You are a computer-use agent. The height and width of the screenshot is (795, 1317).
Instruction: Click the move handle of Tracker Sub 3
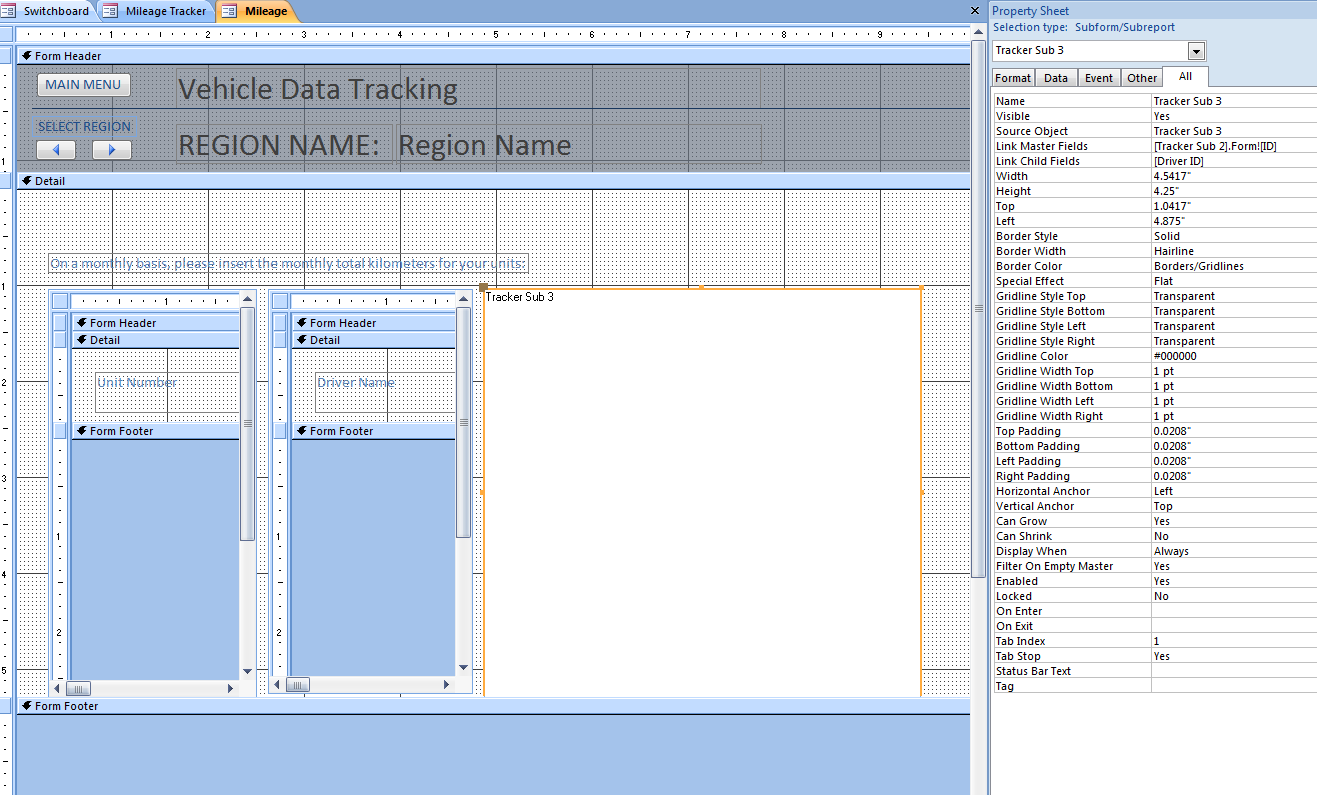pyautogui.click(x=484, y=288)
